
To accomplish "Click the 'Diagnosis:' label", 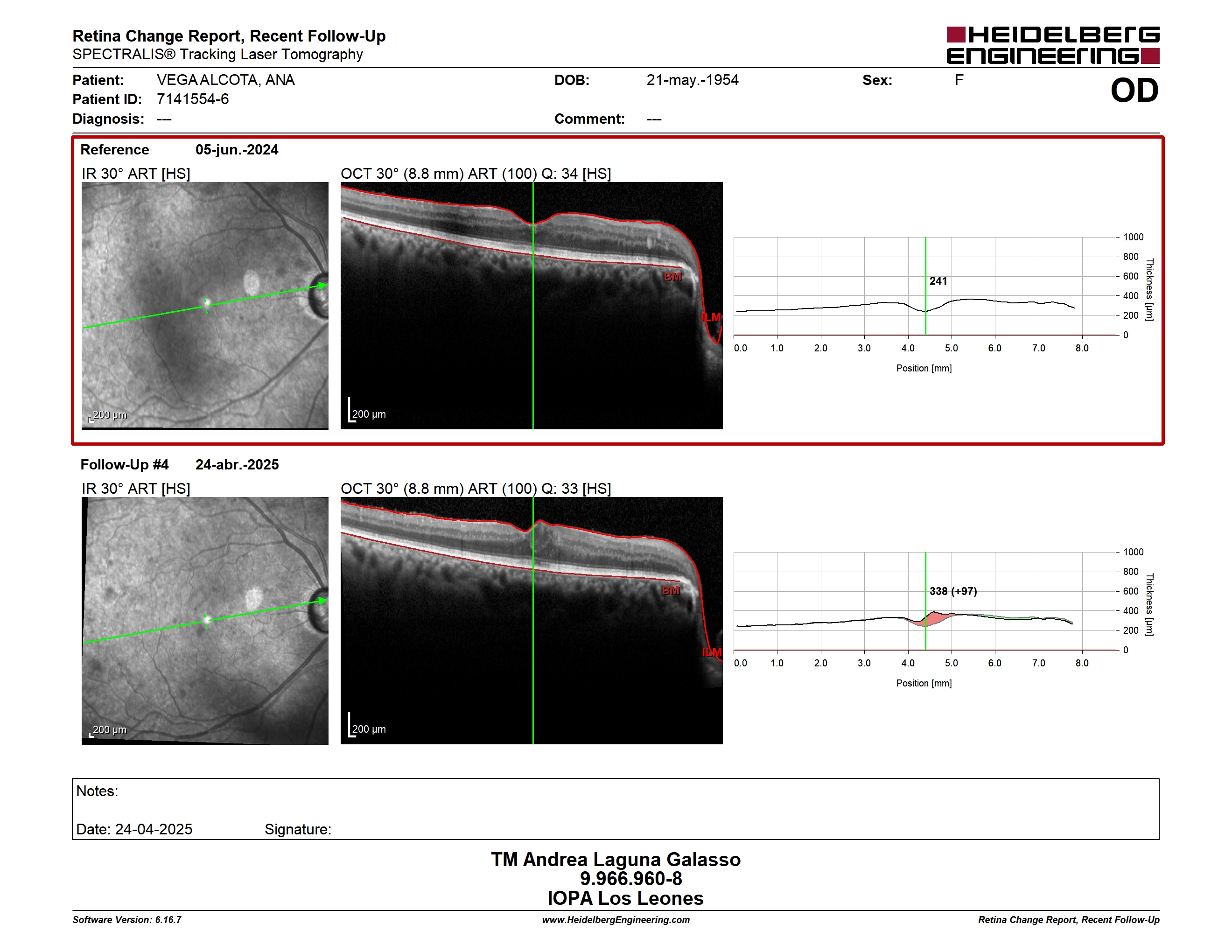I will (108, 119).
